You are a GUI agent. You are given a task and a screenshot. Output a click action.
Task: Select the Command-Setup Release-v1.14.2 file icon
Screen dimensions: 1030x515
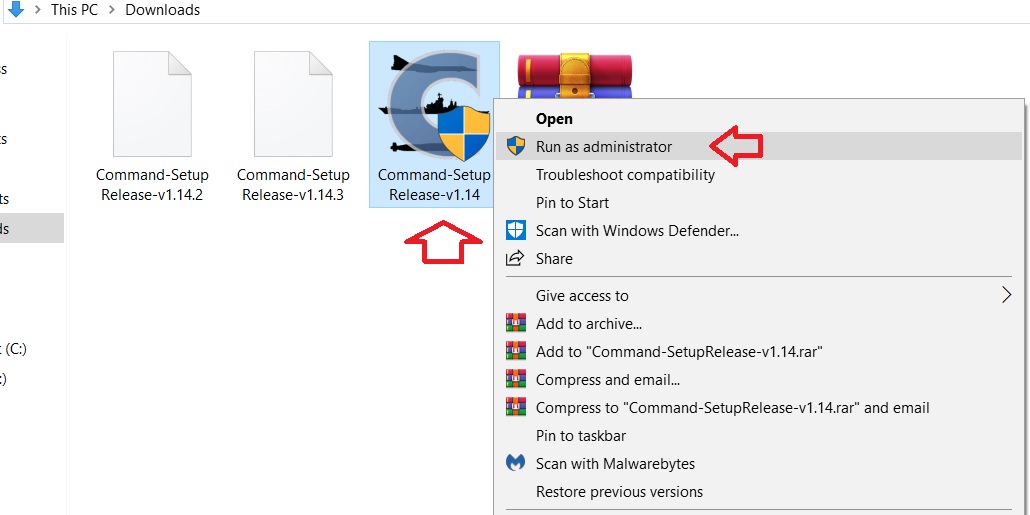tap(152, 104)
